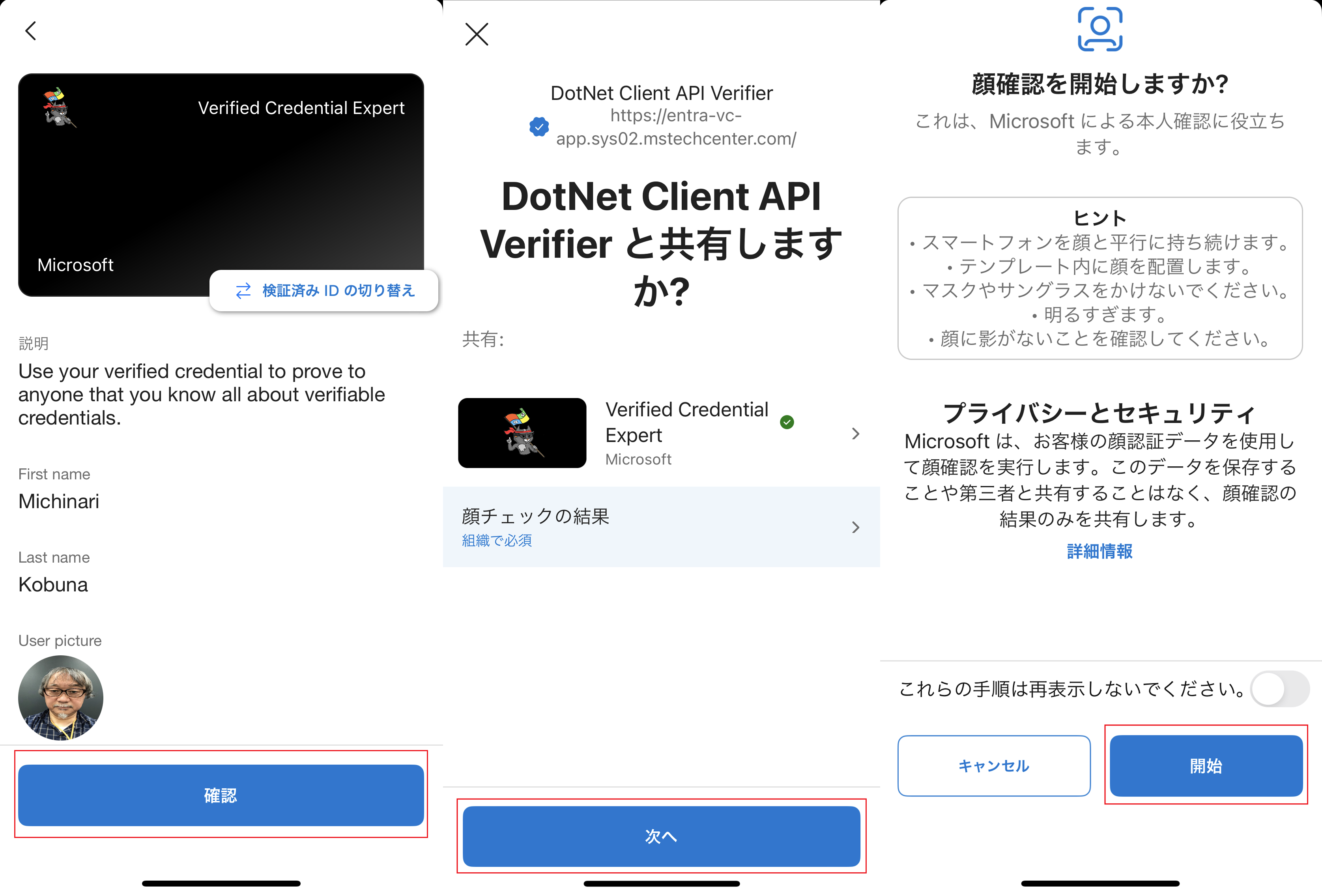The image size is (1322, 896).
Task: Tap the small credential card thumbnail
Action: point(522,433)
